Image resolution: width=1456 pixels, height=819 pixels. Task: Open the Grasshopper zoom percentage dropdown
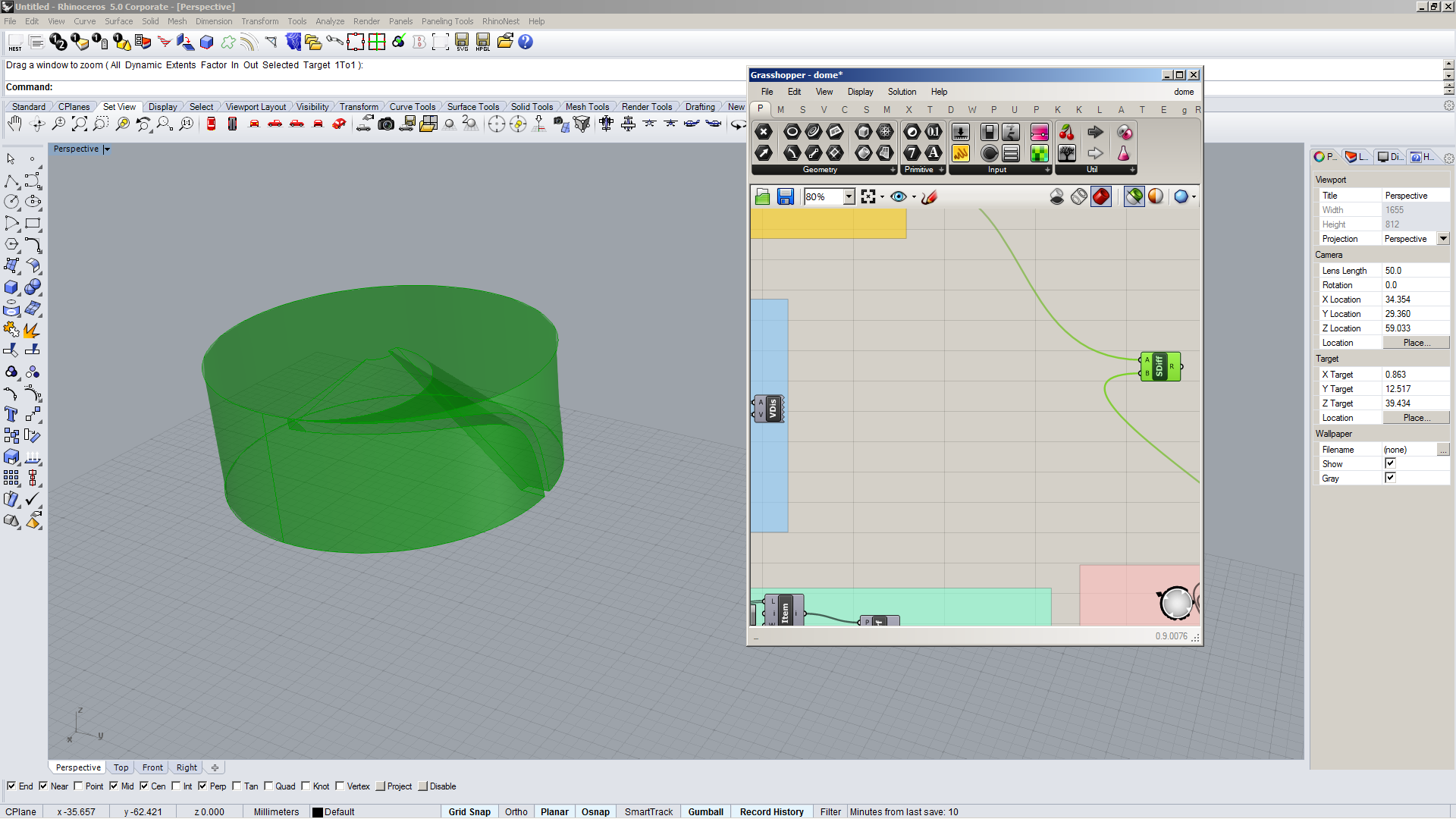click(849, 197)
